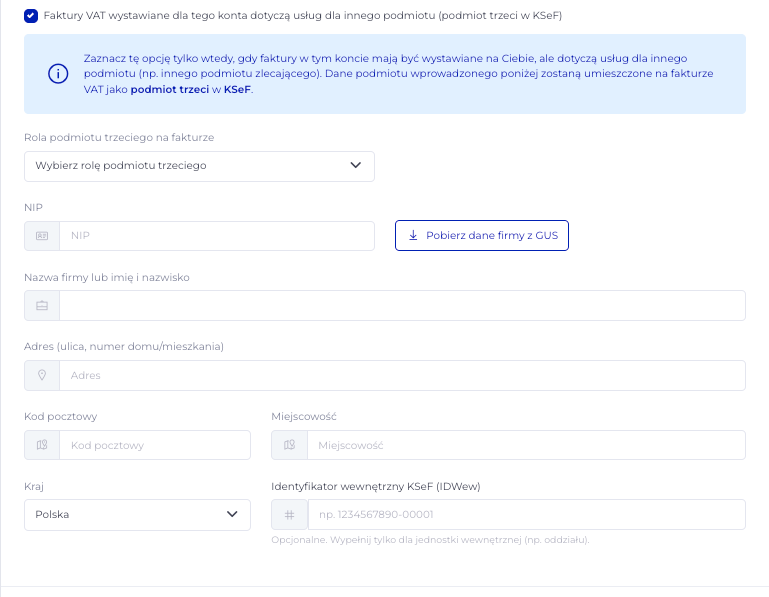Click the map icon beside Kod pocztowy field
This screenshot has width=769, height=597.
point(42,445)
